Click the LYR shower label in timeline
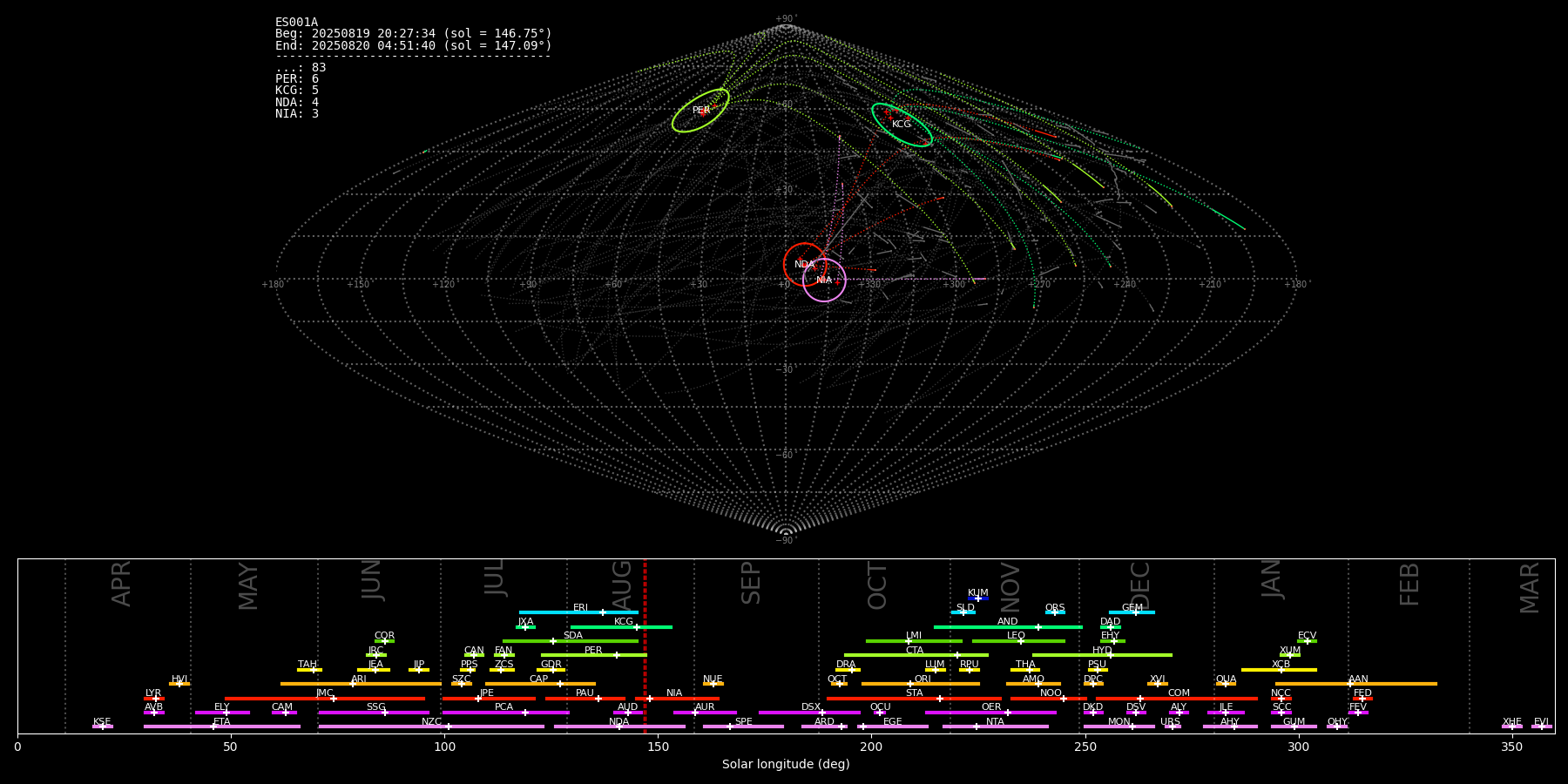 [153, 693]
